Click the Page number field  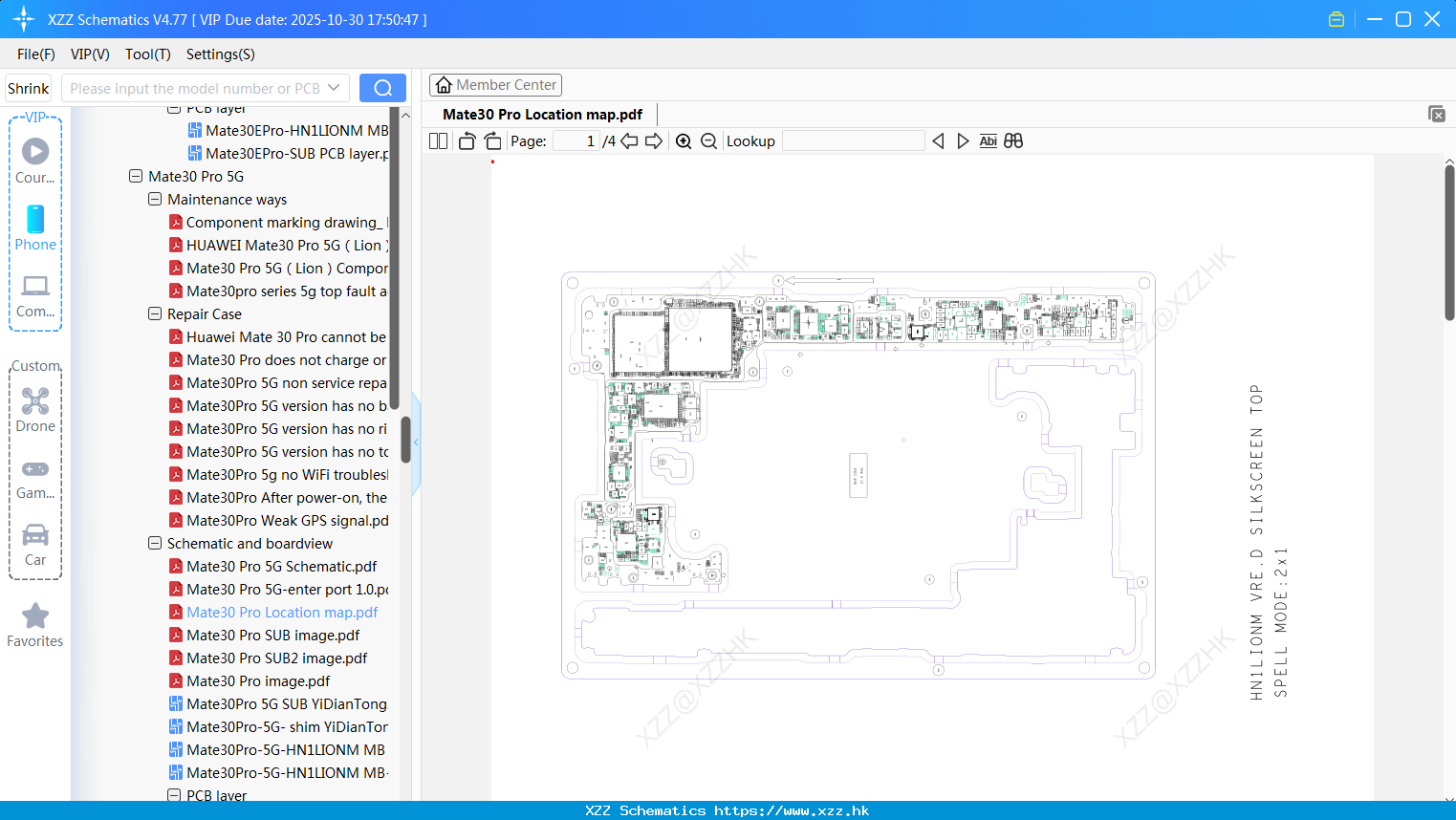pyautogui.click(x=576, y=140)
